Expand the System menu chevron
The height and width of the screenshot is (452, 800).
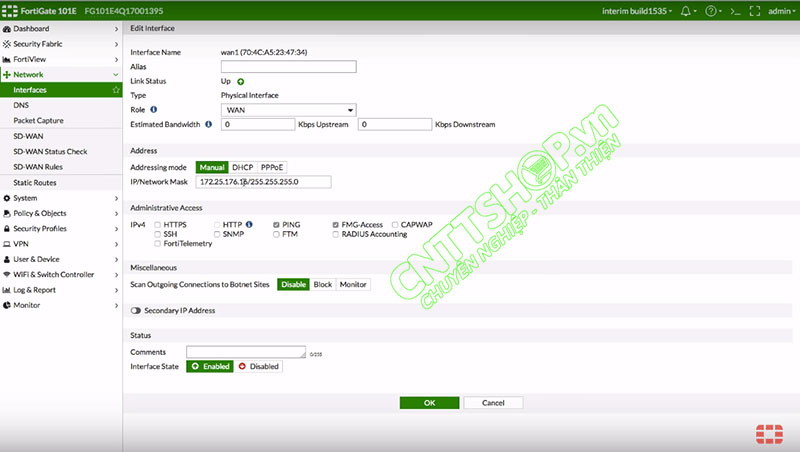(x=116, y=198)
